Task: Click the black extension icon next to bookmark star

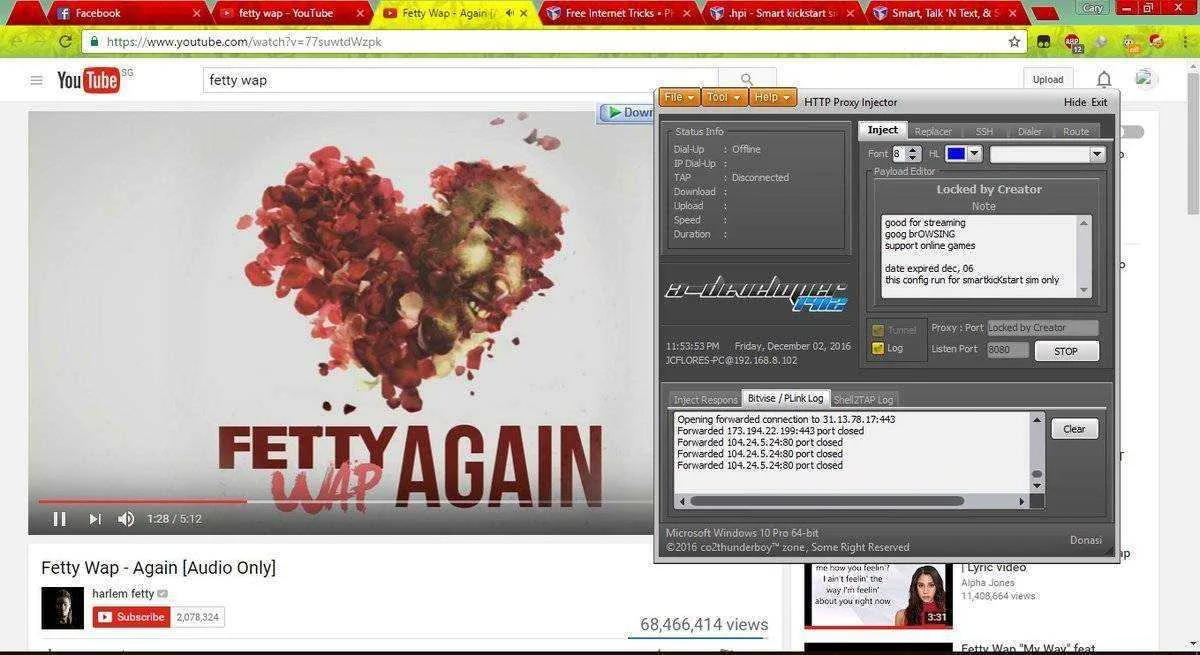Action: 1043,42
